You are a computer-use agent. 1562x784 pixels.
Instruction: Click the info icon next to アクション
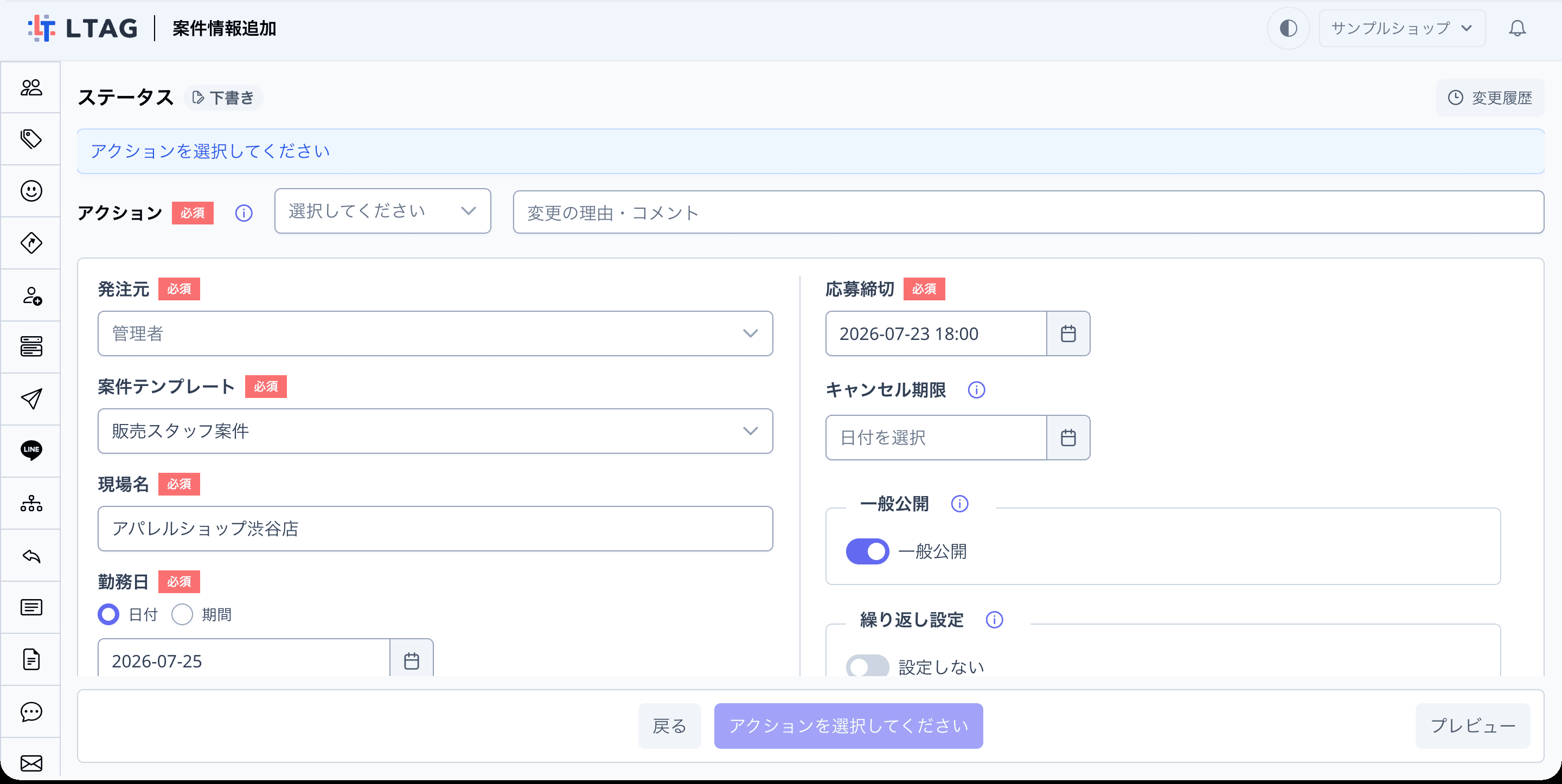coord(244,213)
